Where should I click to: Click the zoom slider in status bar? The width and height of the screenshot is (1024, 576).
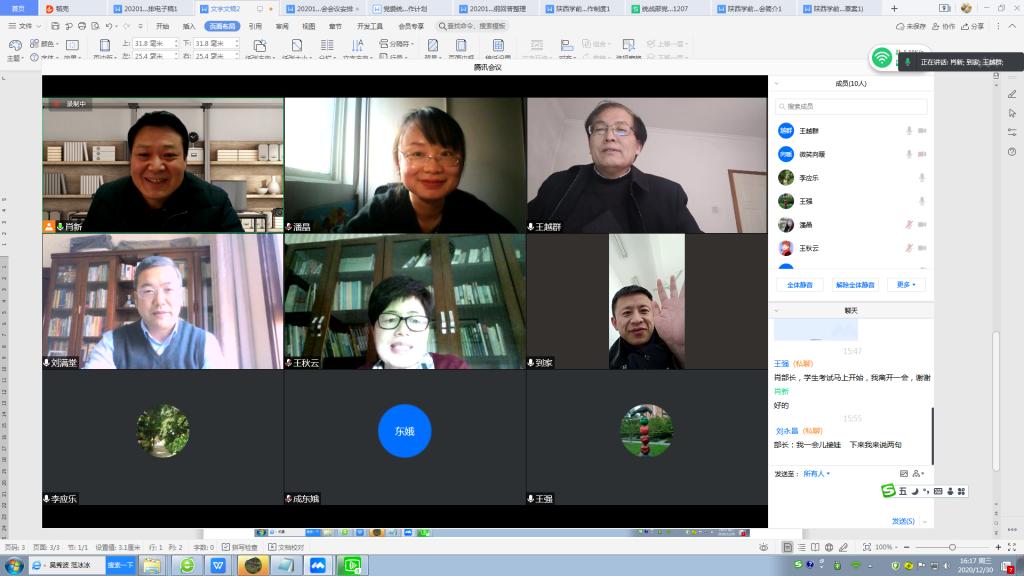click(950, 548)
